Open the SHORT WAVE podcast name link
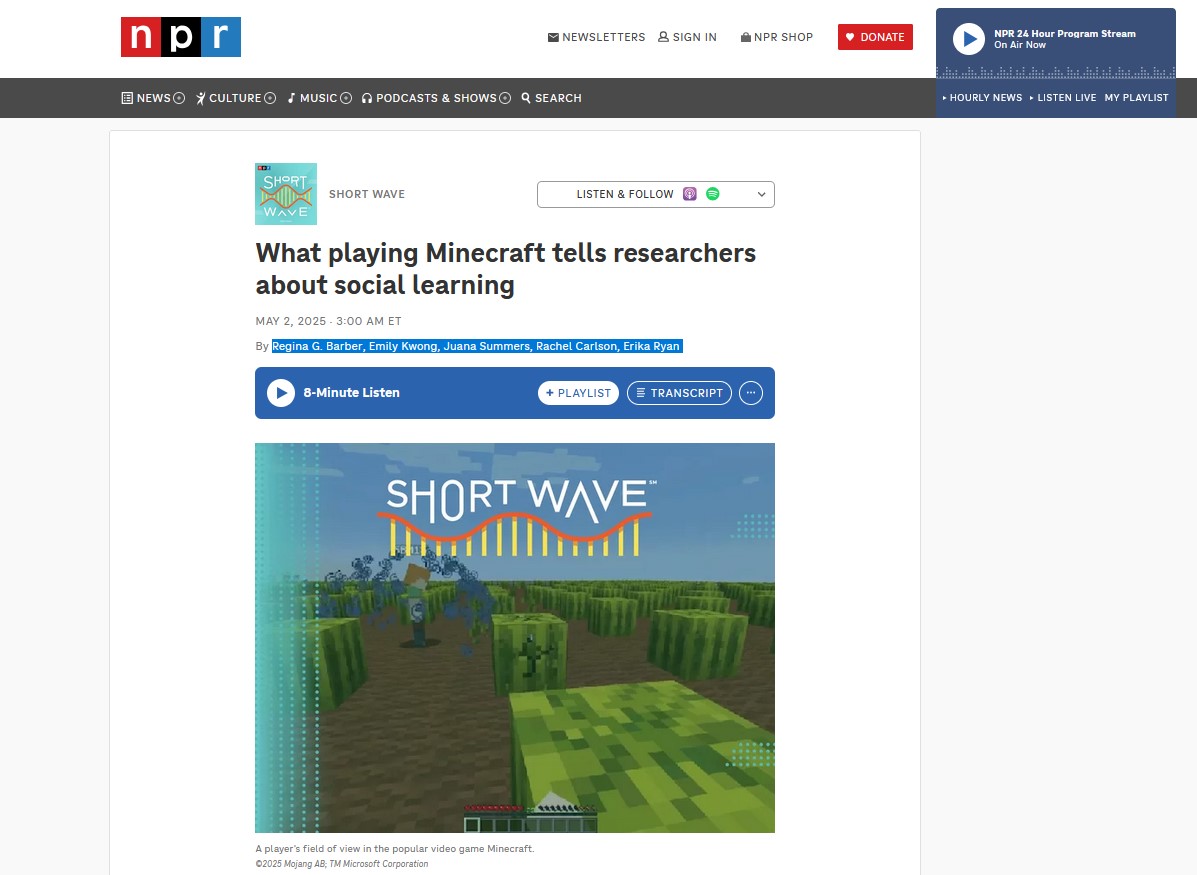The image size is (1197, 875). [x=366, y=194]
